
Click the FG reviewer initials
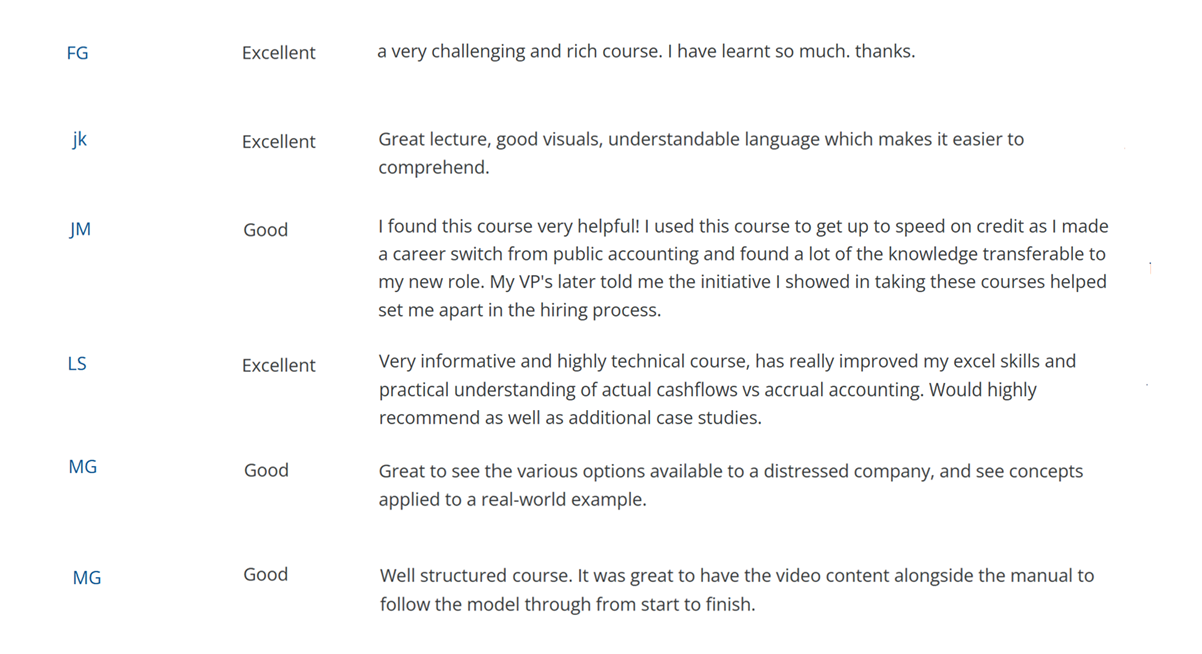click(x=77, y=53)
